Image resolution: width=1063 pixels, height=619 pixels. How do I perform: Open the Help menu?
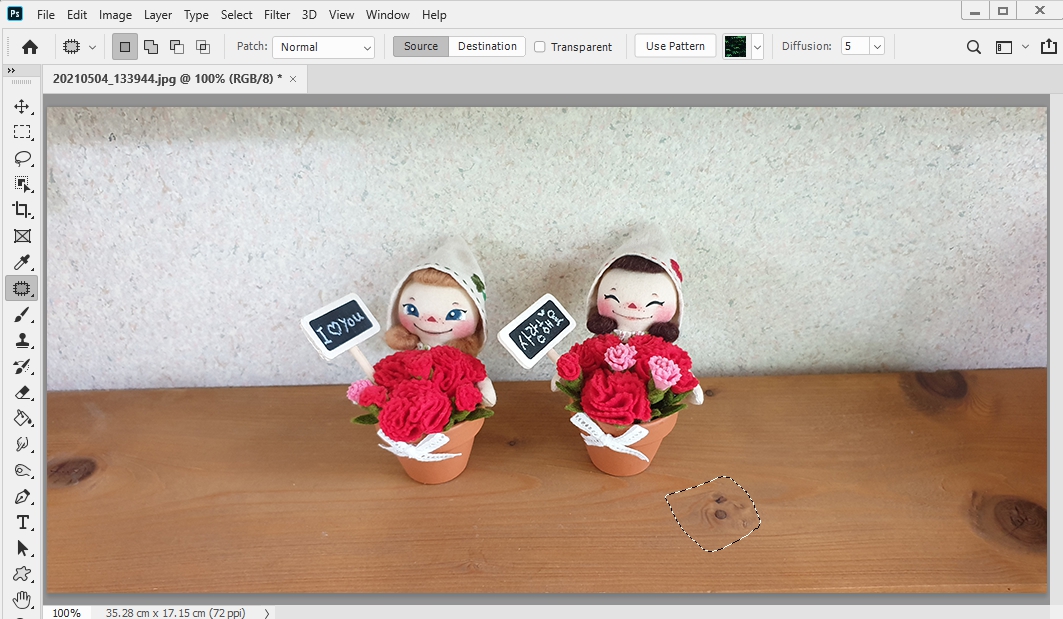click(x=434, y=14)
